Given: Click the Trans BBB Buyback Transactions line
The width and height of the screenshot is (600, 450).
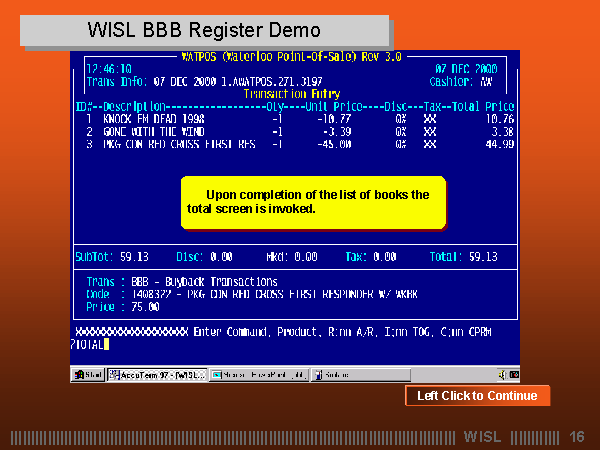Looking at the screenshot, I should (182, 282).
